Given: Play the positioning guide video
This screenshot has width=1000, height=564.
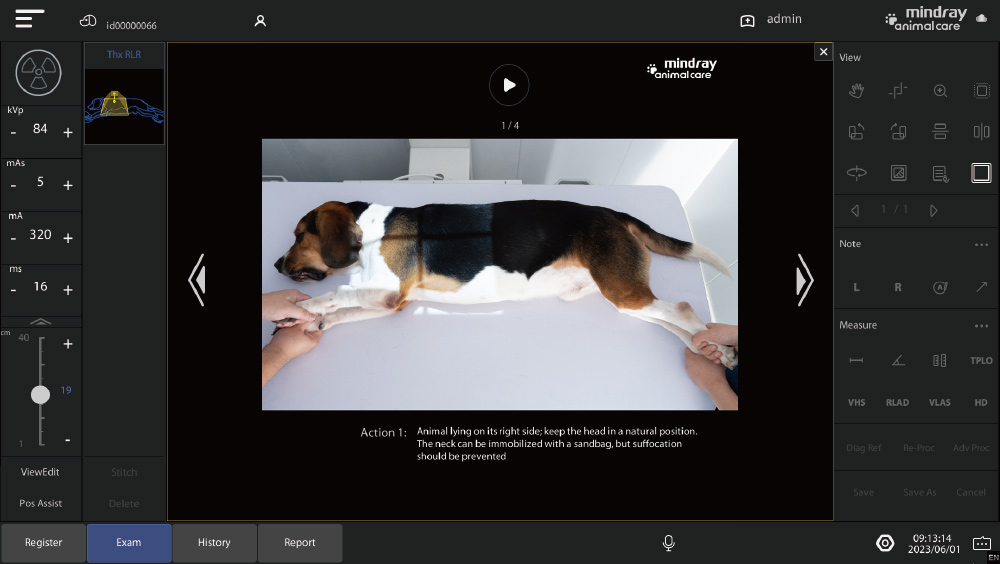Looking at the screenshot, I should (509, 85).
